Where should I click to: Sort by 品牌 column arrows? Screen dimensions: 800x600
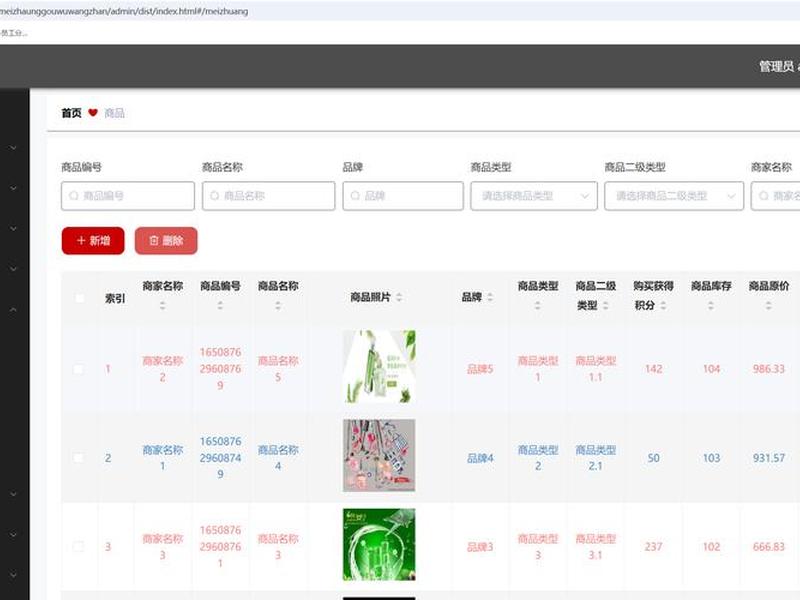pyautogui.click(x=490, y=297)
